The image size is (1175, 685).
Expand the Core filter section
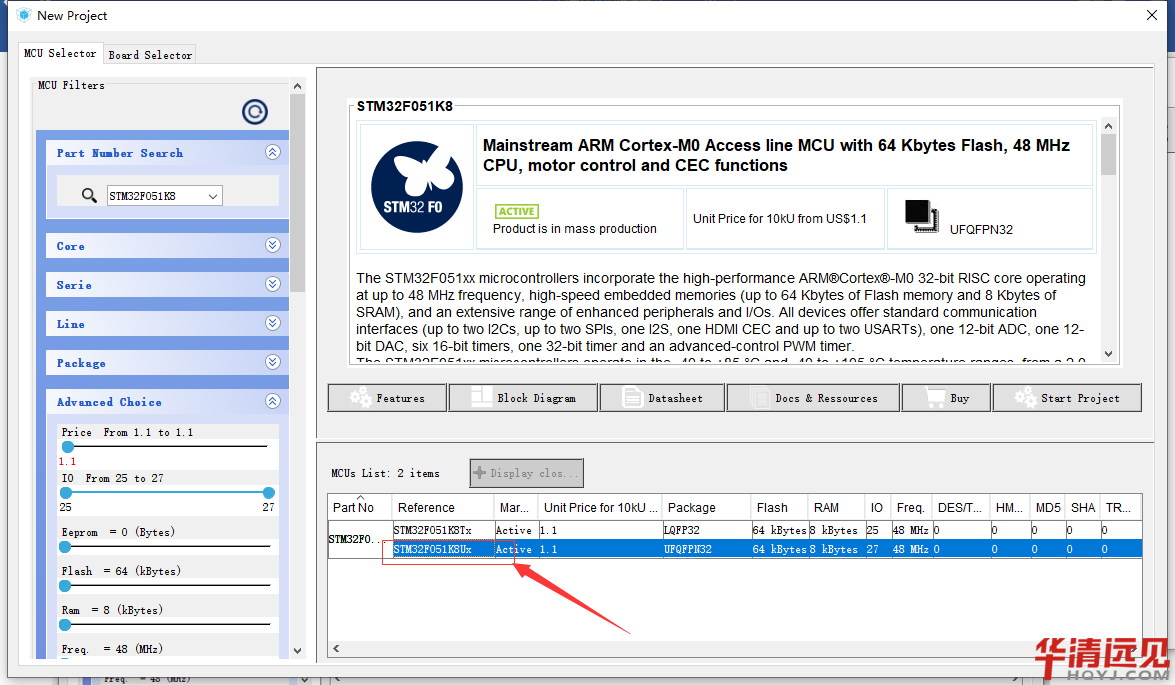(272, 246)
